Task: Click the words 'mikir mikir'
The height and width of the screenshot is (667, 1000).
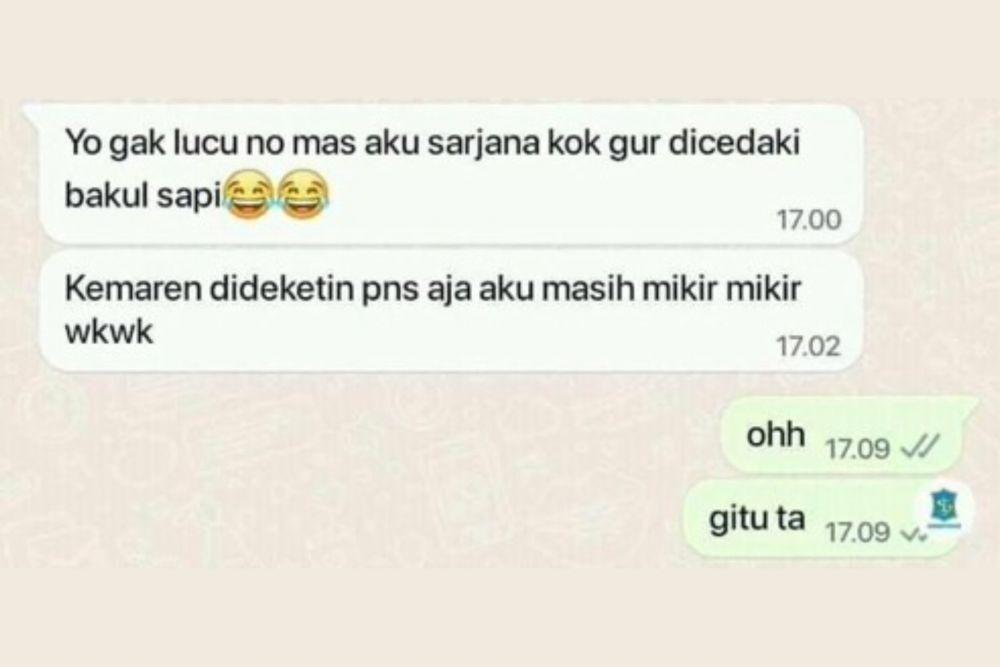Action: click(x=721, y=288)
